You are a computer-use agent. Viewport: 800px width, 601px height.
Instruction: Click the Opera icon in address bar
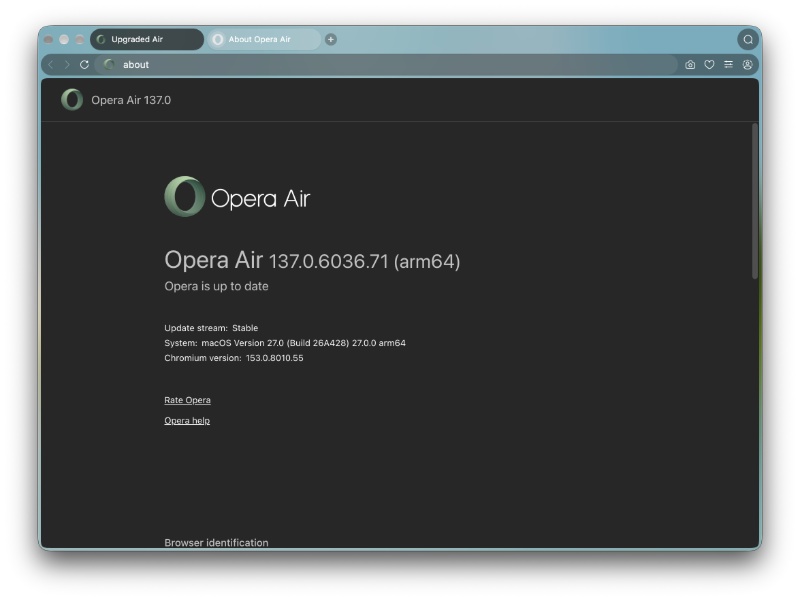tap(109, 64)
